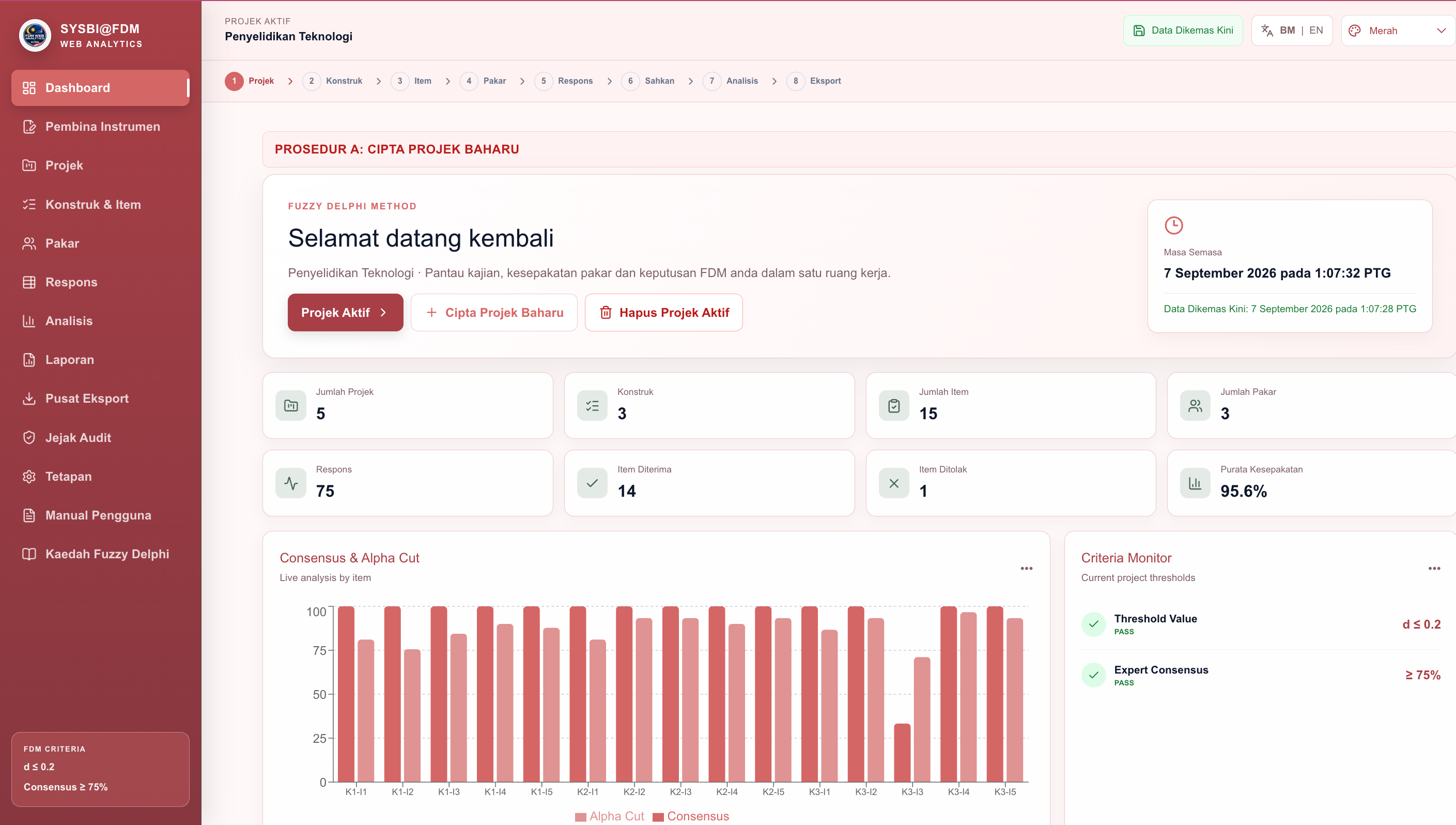
Task: Click the Jejak Audit shield icon
Action: pos(29,437)
